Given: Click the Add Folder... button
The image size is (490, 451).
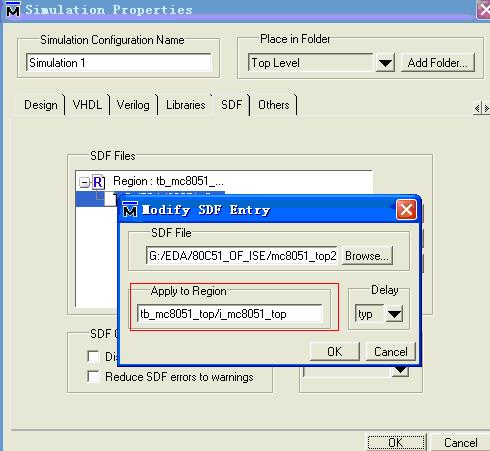Looking at the screenshot, I should (x=438, y=62).
